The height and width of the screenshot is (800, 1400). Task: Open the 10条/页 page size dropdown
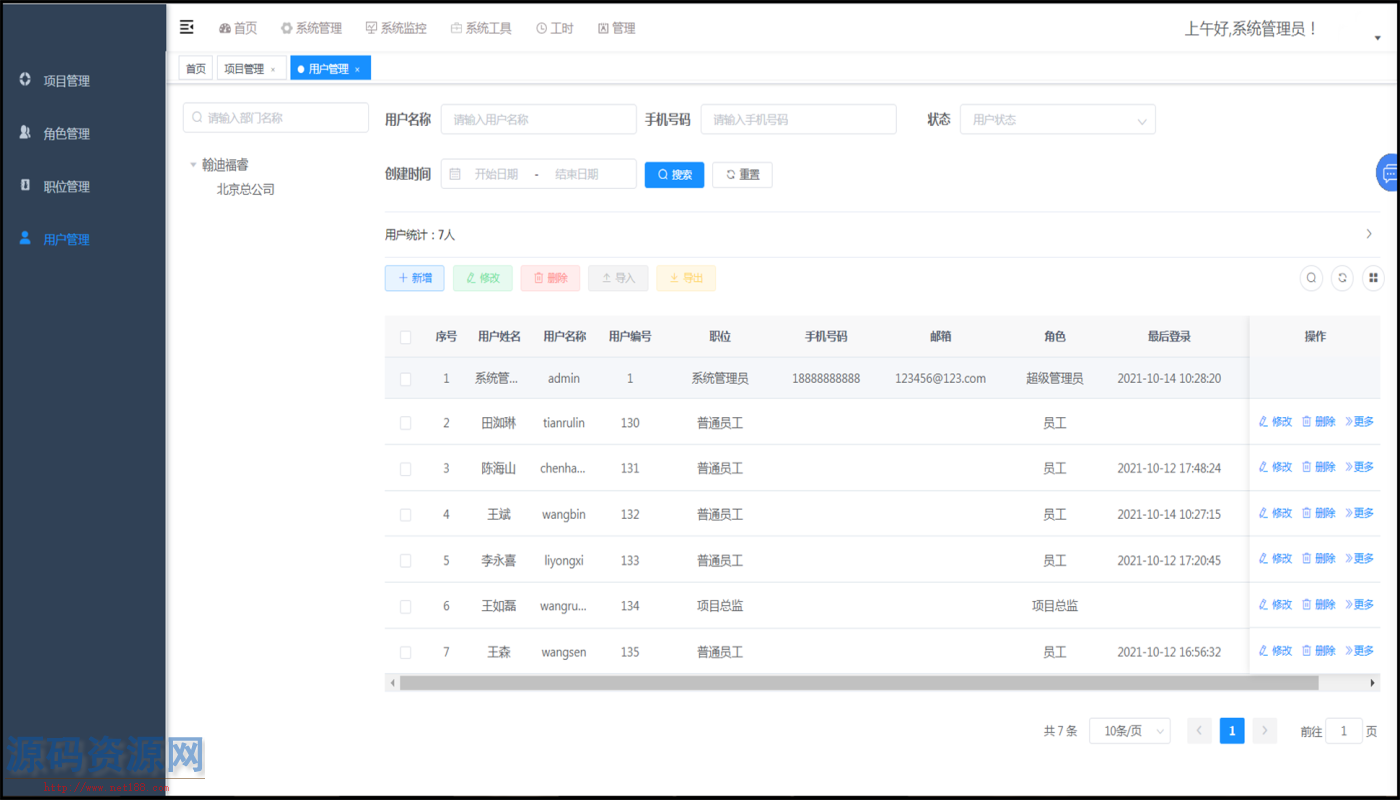click(1129, 731)
